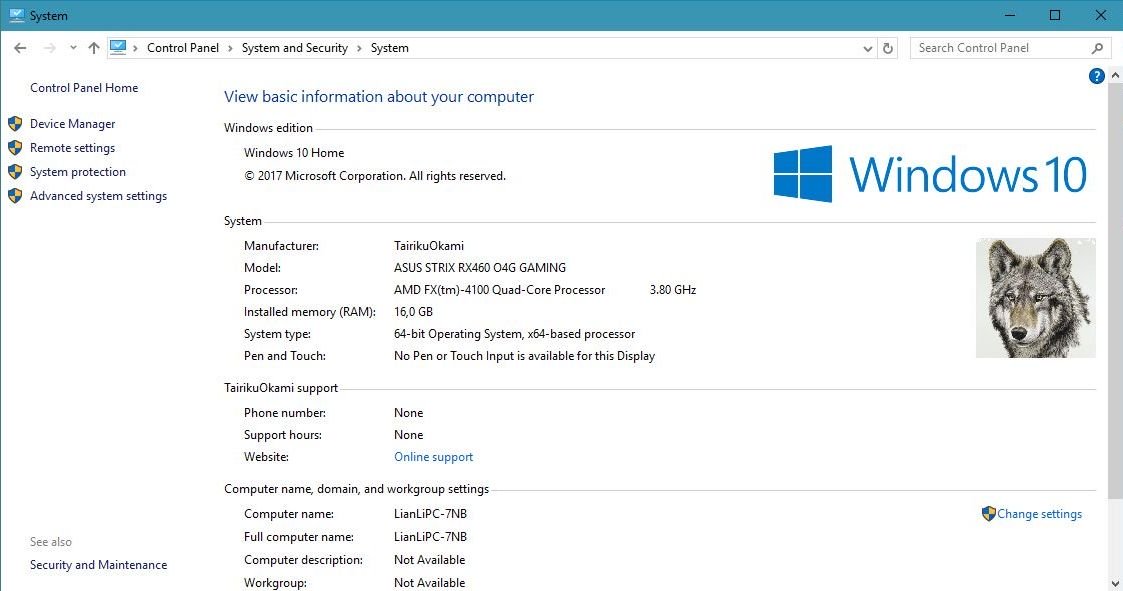The height and width of the screenshot is (591, 1123).
Task: Click the text 'Windows 10 Home'
Action: [x=294, y=153]
